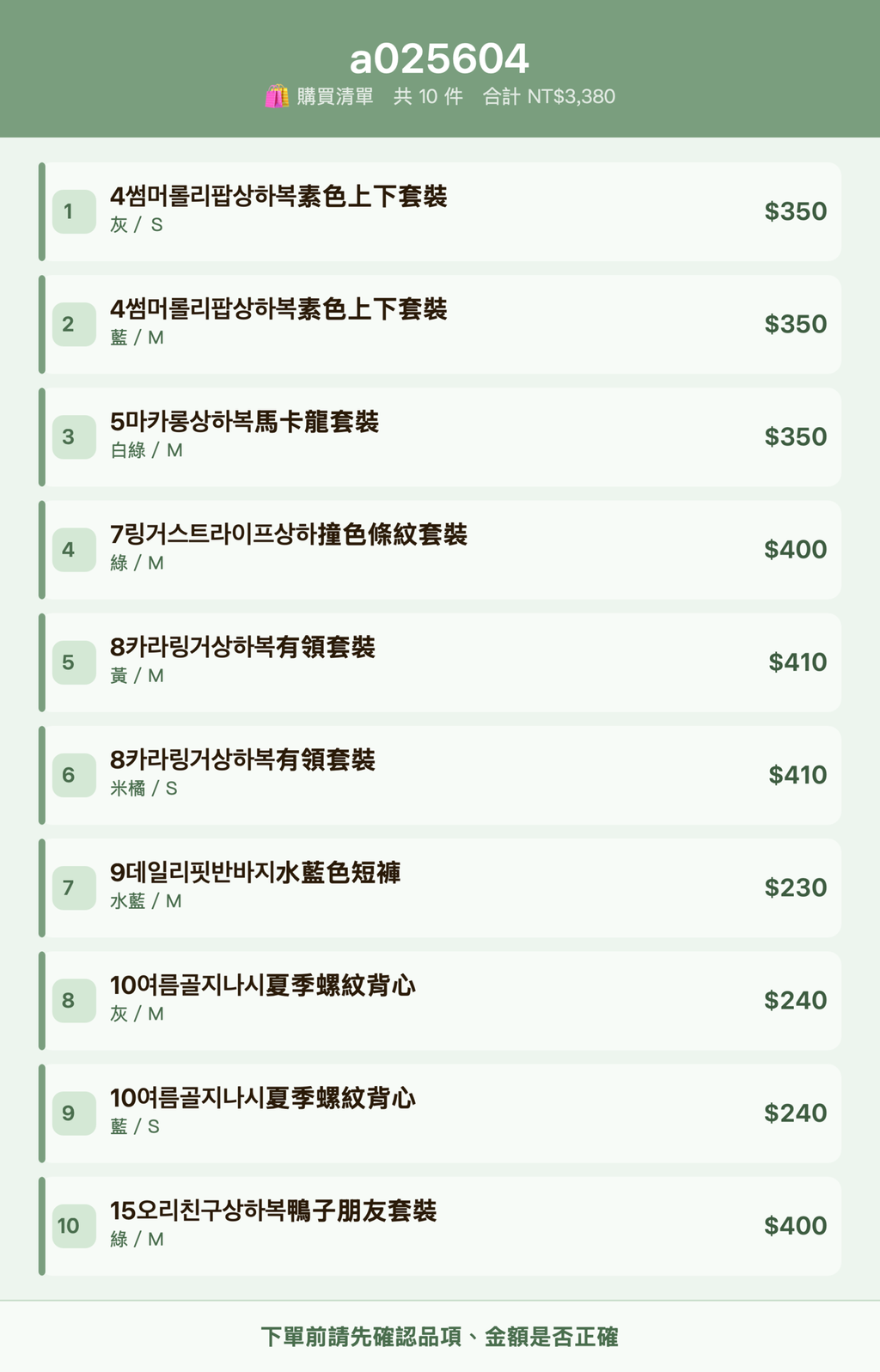Select the 米橘 / S variant text

(144, 788)
